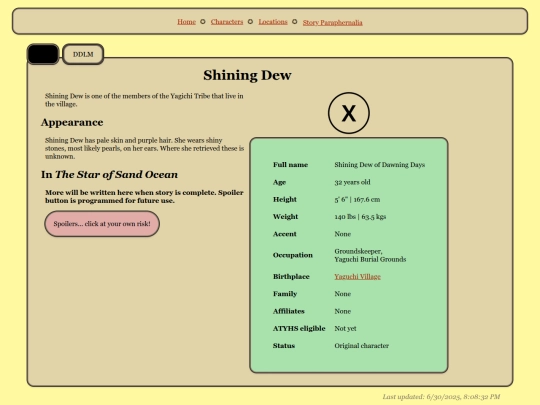The height and width of the screenshot is (405, 540).
Task: Click the Spoilers click at your own risk button
Action: [102, 224]
